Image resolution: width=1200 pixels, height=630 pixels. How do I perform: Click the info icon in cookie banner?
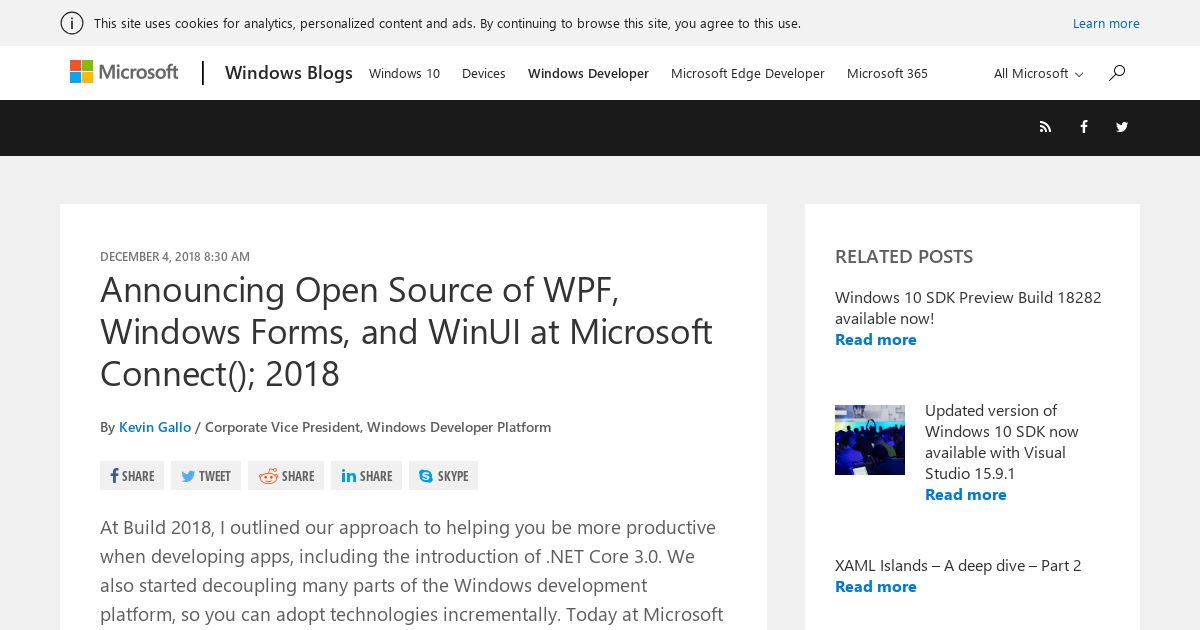click(x=72, y=23)
